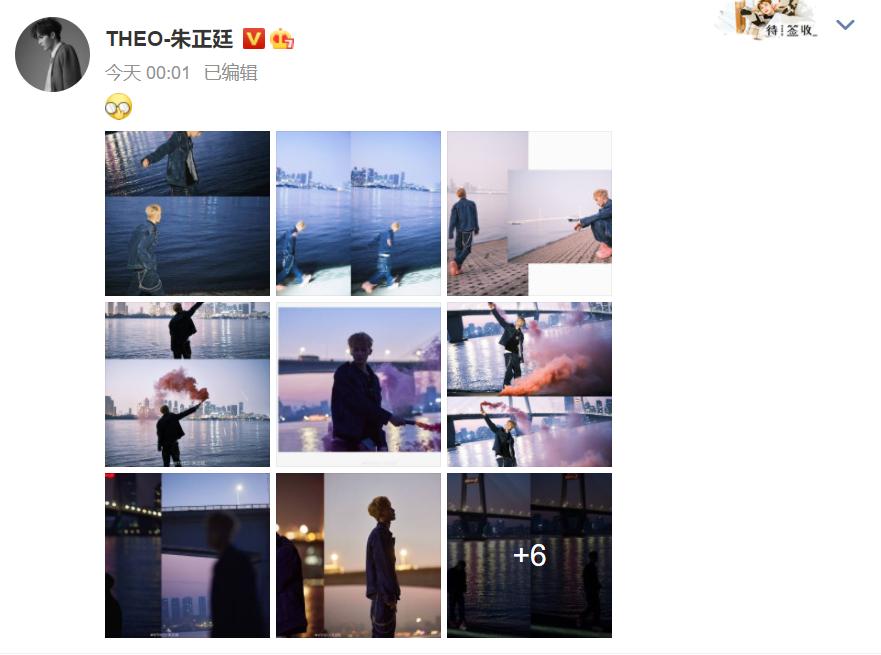Click the orange V verified badge
This screenshot has width=881, height=655.
253,39
